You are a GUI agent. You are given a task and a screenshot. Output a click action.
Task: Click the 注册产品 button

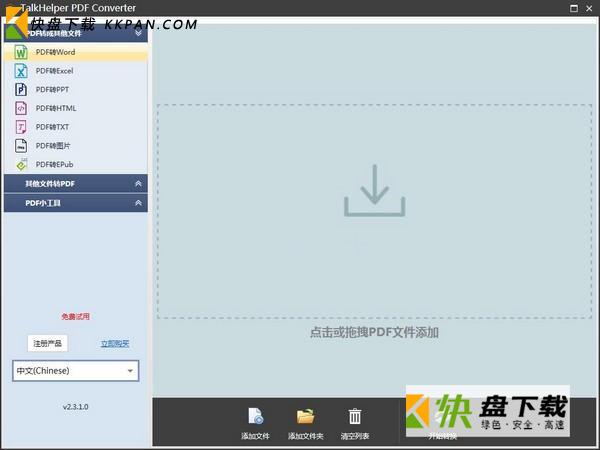click(47, 343)
